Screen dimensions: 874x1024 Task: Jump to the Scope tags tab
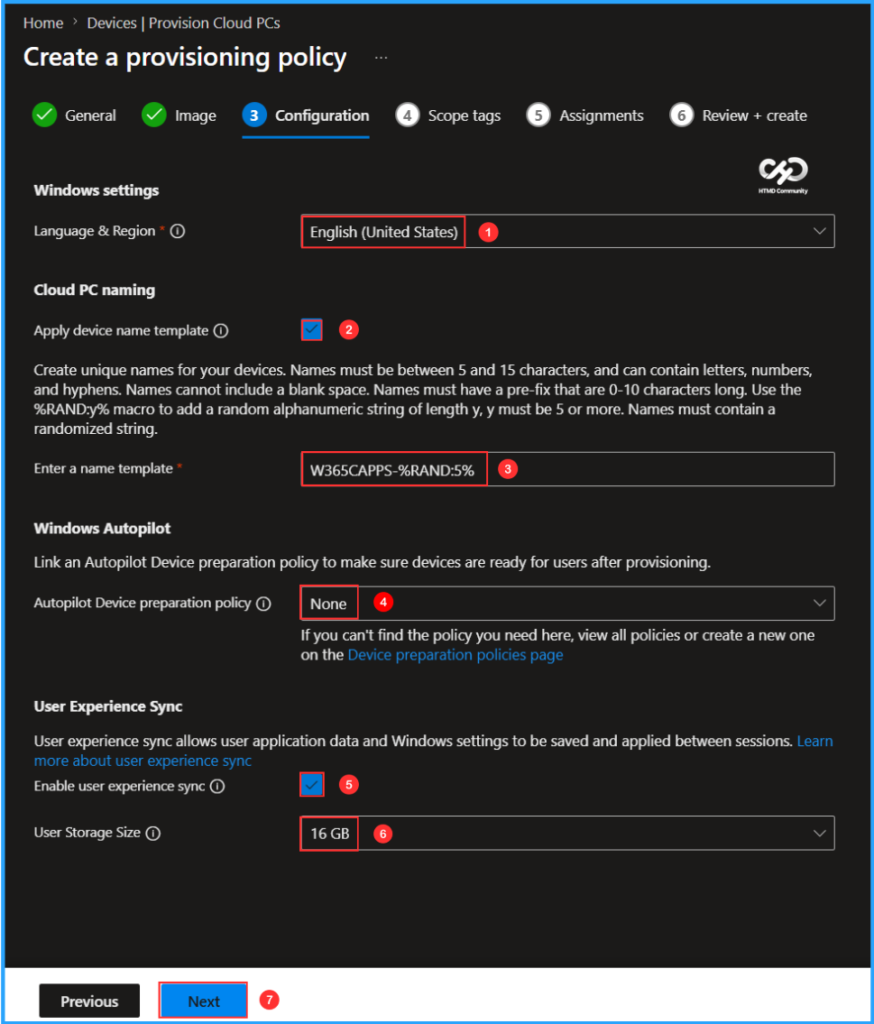448,116
